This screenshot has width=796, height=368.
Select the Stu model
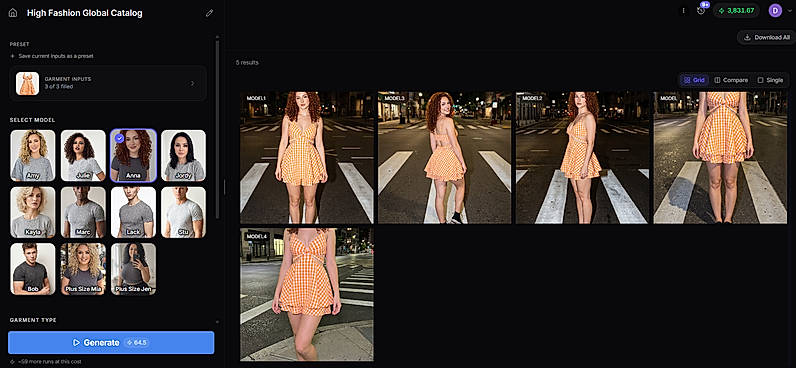184,212
